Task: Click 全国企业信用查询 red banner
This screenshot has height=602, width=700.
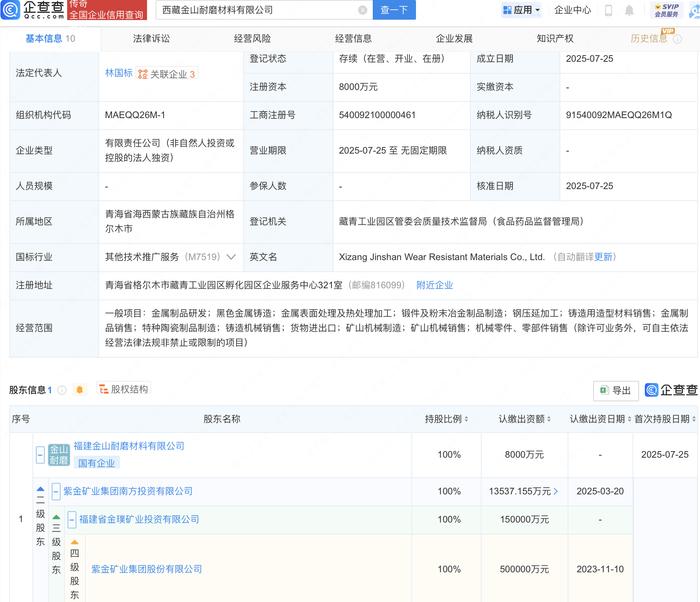Action: (107, 10)
